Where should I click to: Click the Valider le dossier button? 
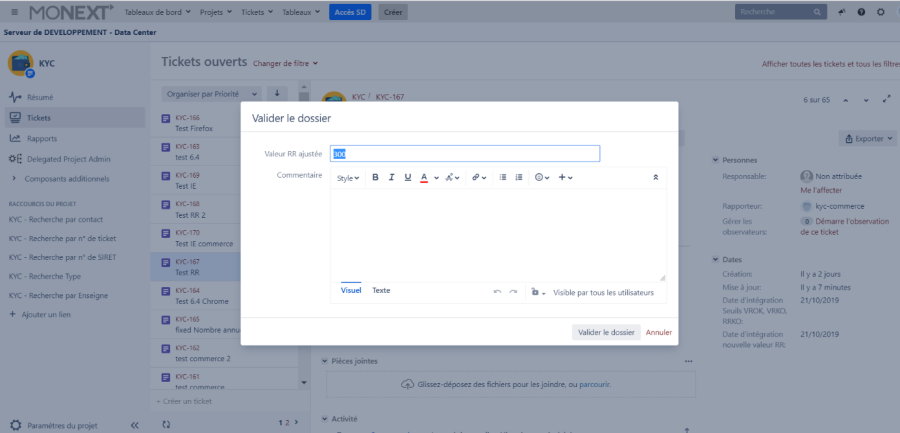click(x=606, y=332)
